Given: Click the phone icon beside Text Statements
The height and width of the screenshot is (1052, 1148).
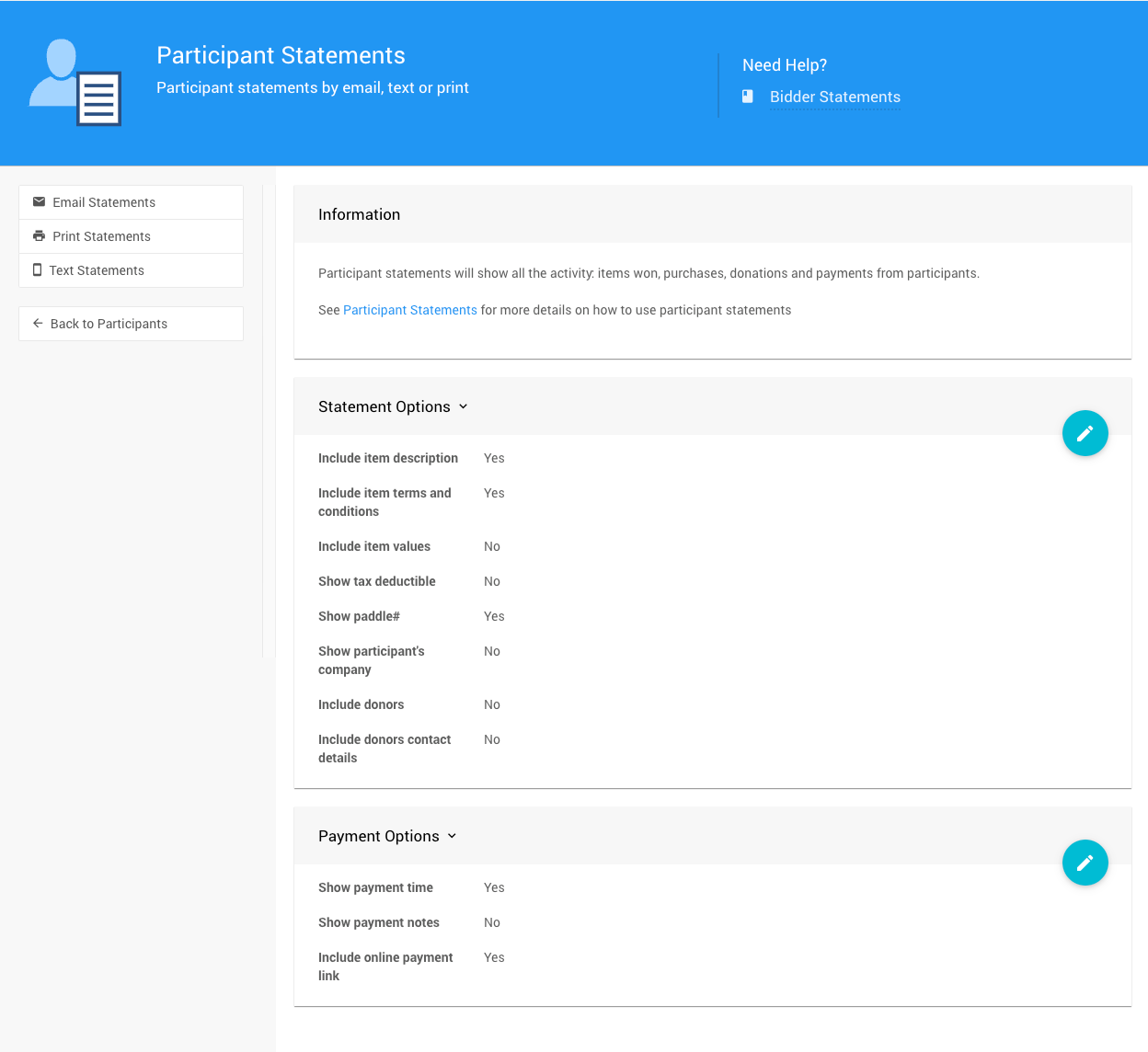Looking at the screenshot, I should click(38, 270).
